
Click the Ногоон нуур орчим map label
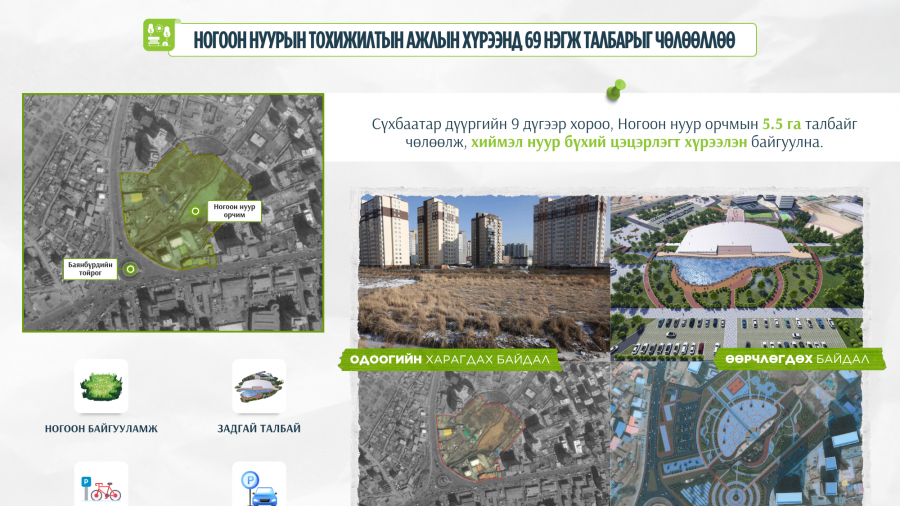pyautogui.click(x=234, y=211)
